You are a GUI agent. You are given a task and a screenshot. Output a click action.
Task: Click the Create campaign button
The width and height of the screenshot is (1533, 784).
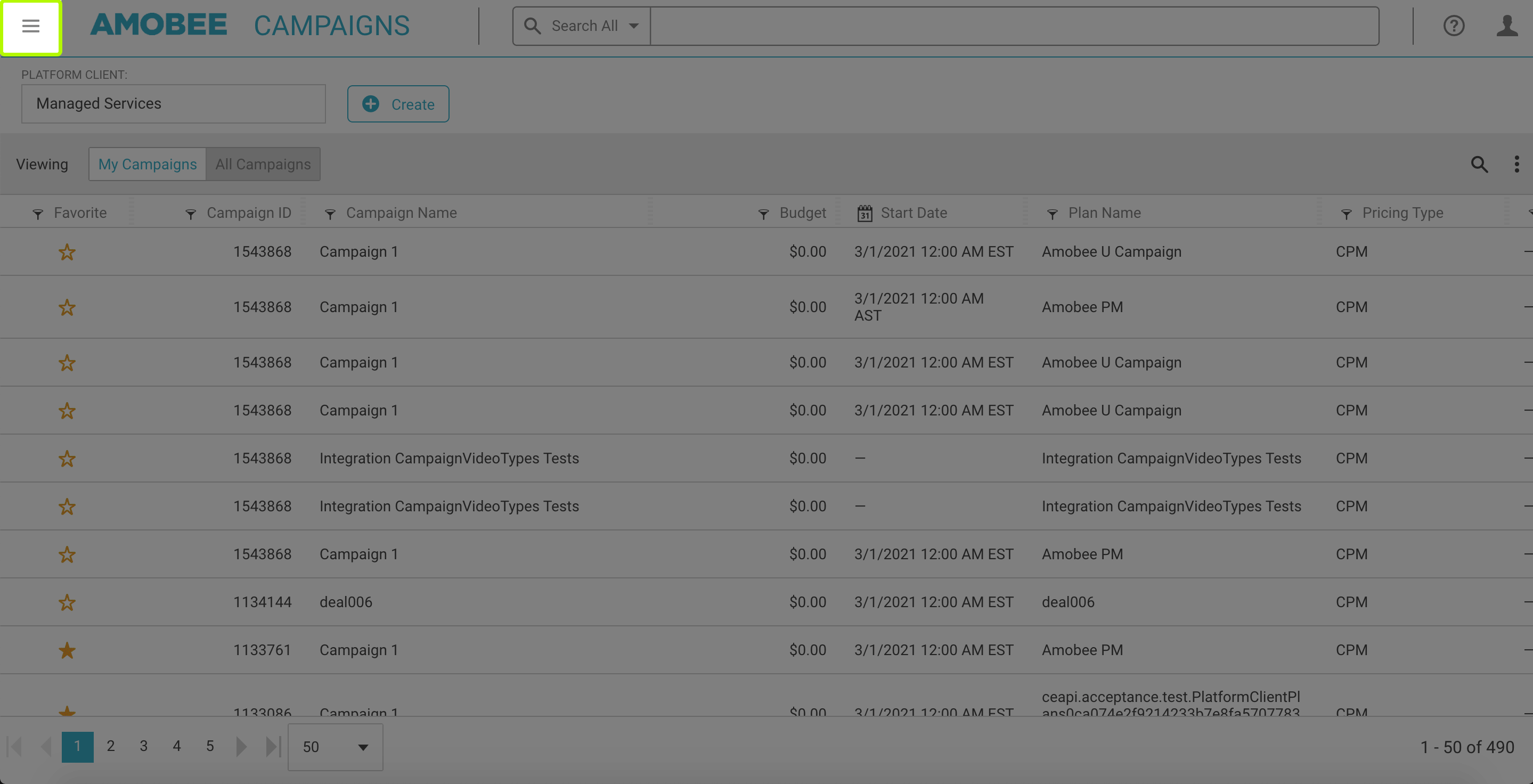(398, 104)
